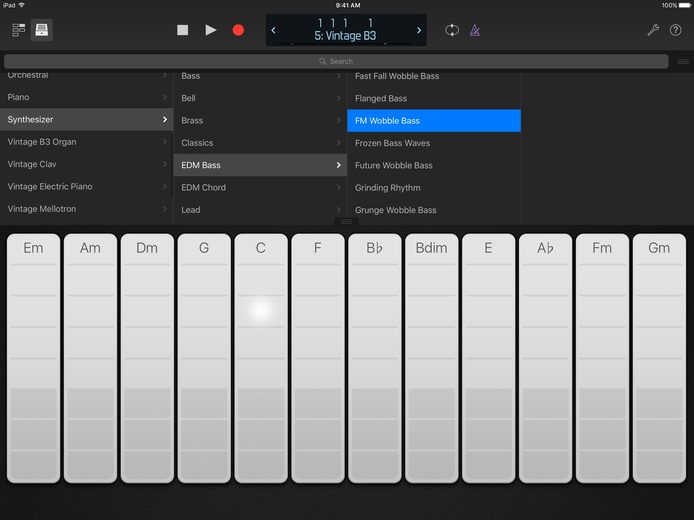Image resolution: width=694 pixels, height=520 pixels.
Task: Choose the Future Wobble Bass patch
Action: click(434, 165)
